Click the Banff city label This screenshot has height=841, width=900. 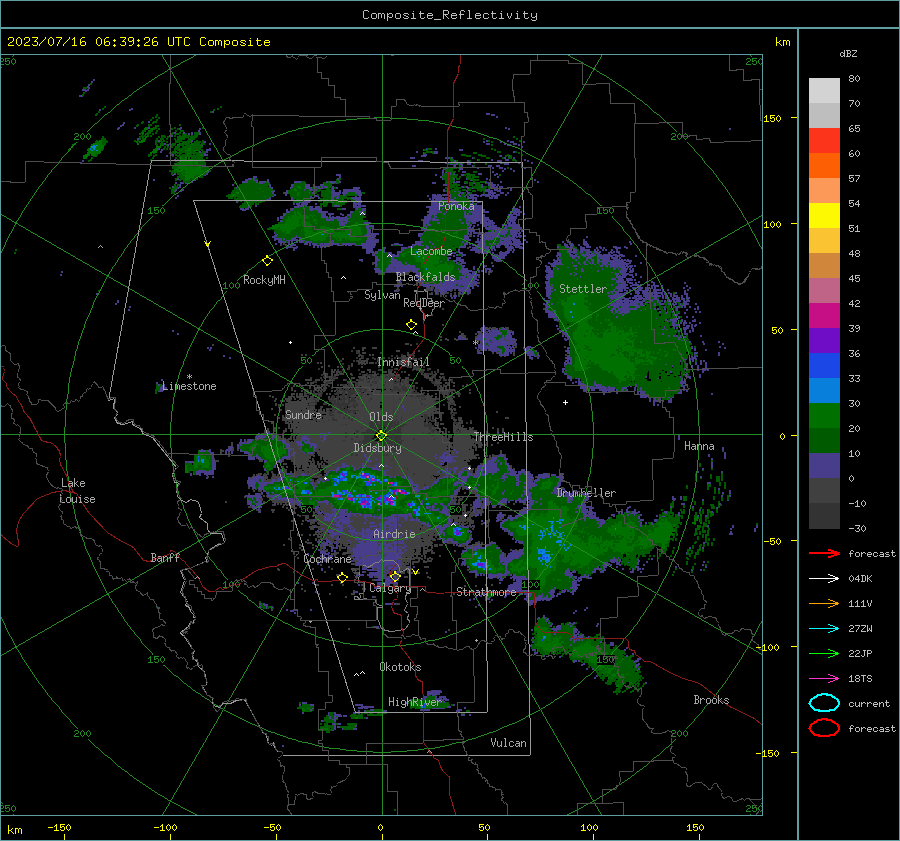[165, 557]
